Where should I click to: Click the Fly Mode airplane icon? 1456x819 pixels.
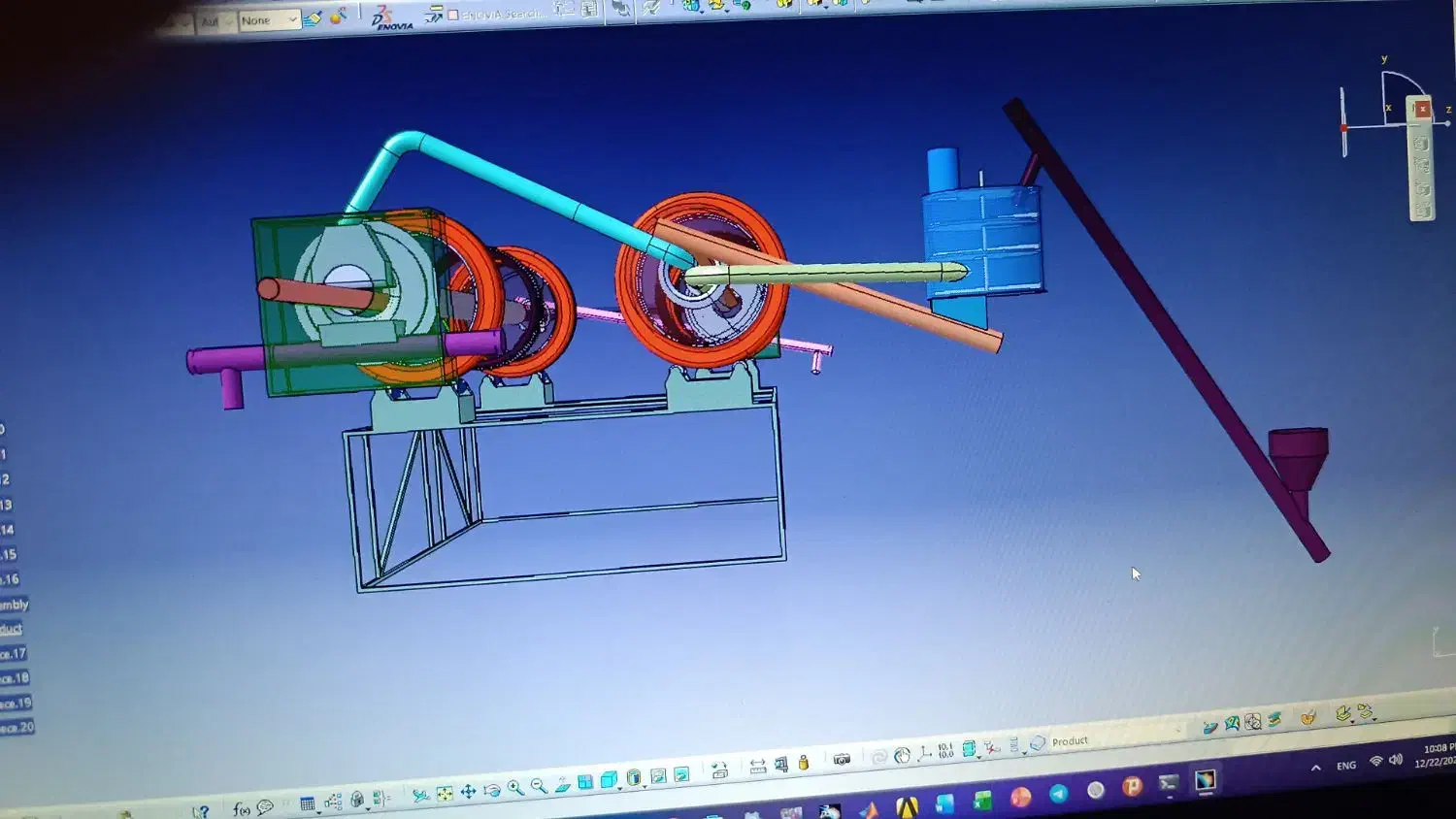click(419, 796)
